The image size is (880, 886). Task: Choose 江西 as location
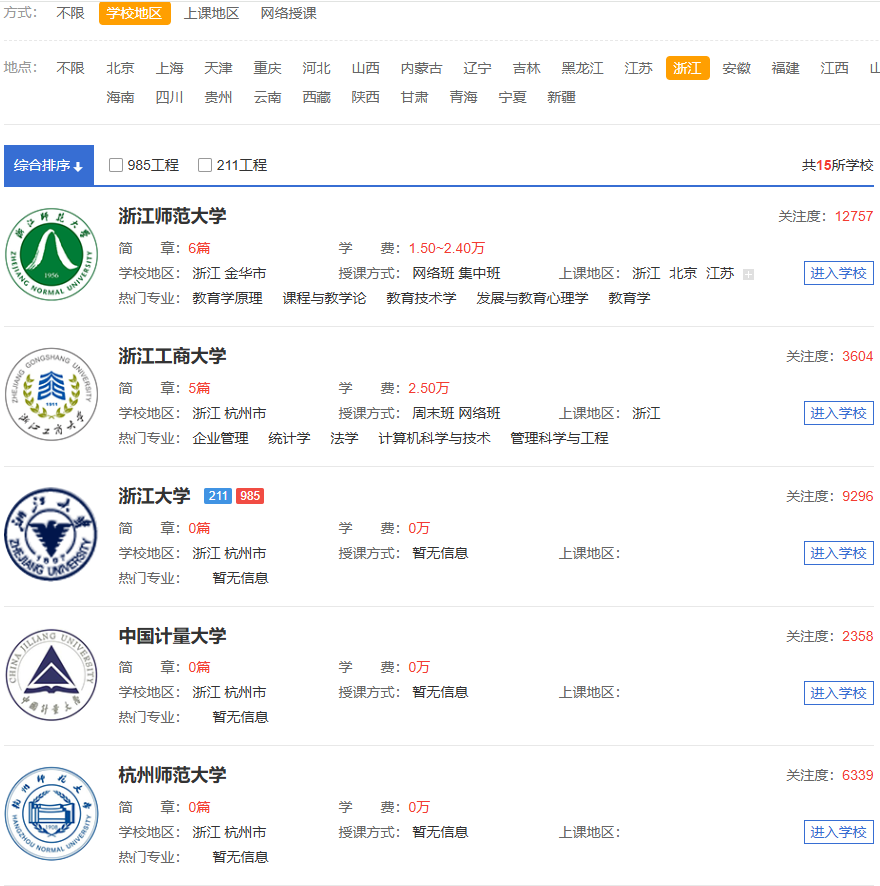(x=835, y=68)
